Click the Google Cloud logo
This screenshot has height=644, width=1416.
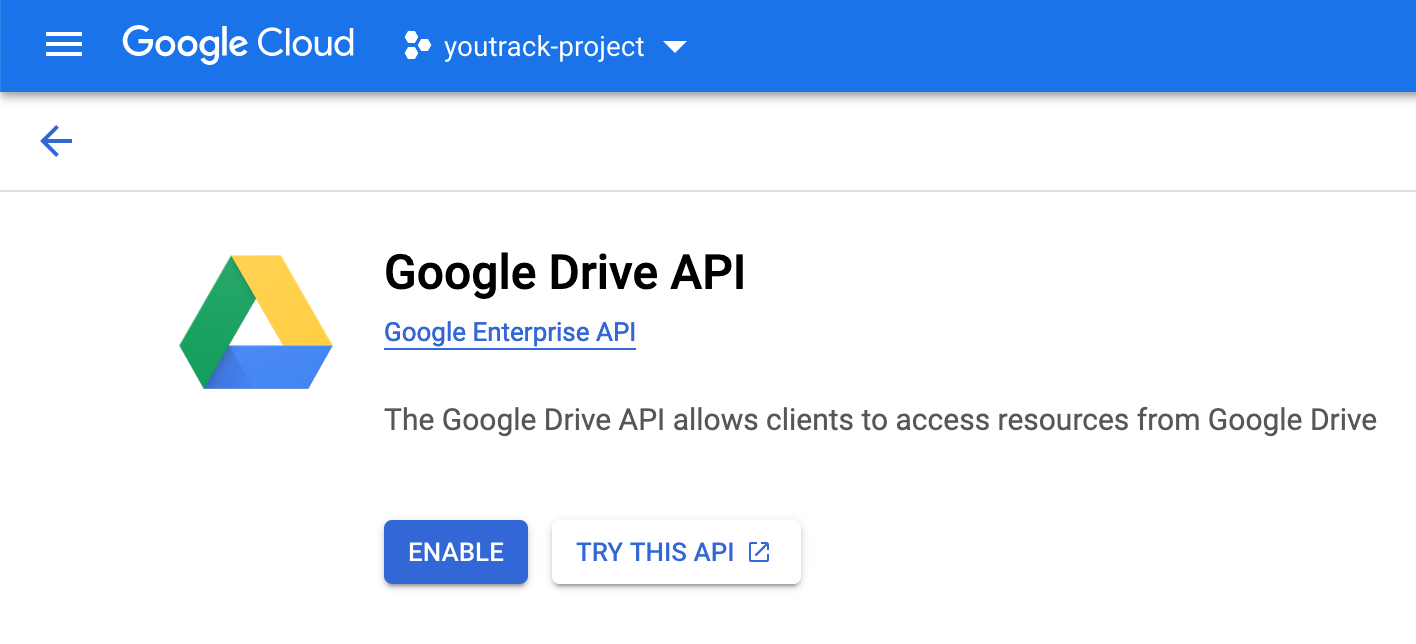click(x=238, y=43)
